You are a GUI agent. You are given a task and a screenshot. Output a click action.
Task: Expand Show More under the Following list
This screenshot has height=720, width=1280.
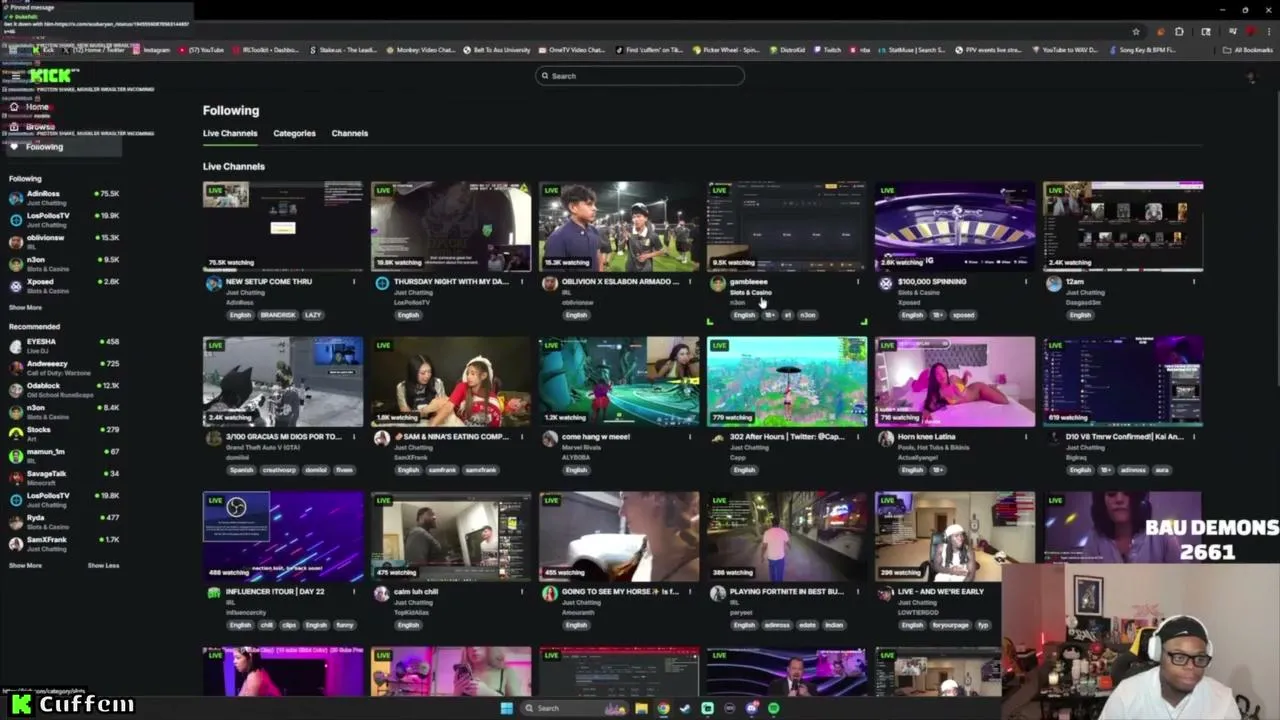pyautogui.click(x=25, y=308)
